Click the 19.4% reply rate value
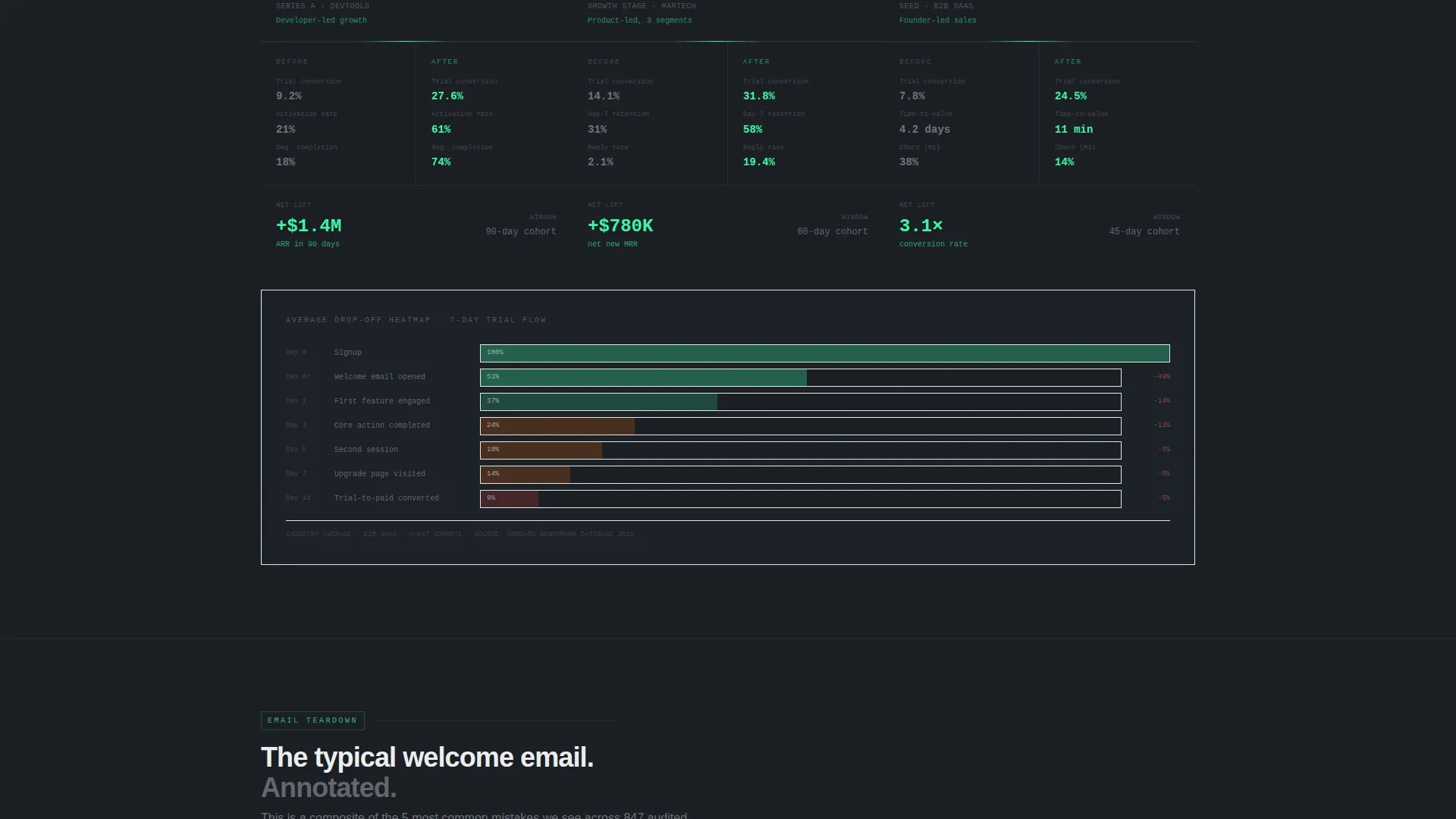The image size is (1456, 819). point(759,162)
